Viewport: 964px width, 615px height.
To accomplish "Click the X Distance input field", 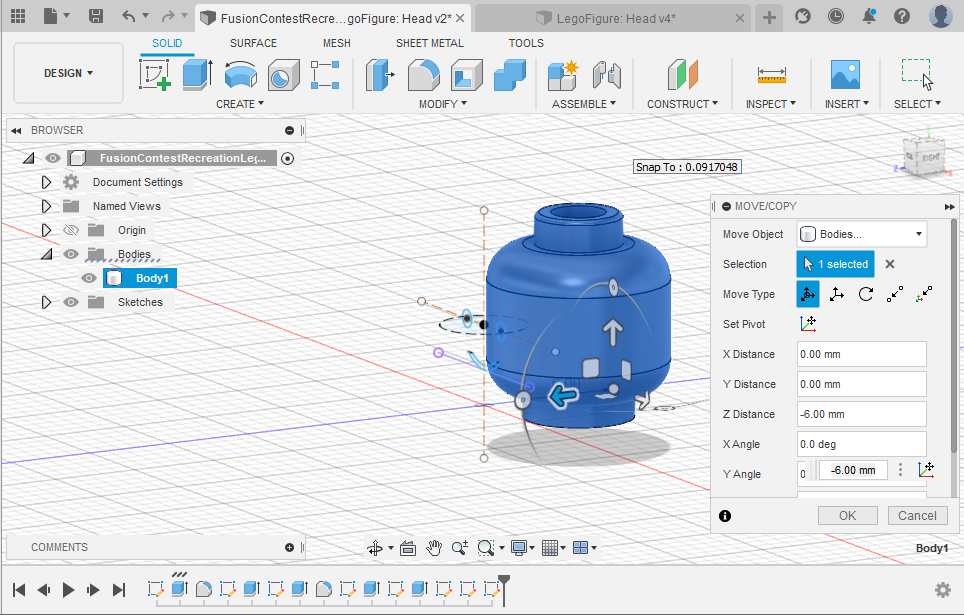I will 862,354.
